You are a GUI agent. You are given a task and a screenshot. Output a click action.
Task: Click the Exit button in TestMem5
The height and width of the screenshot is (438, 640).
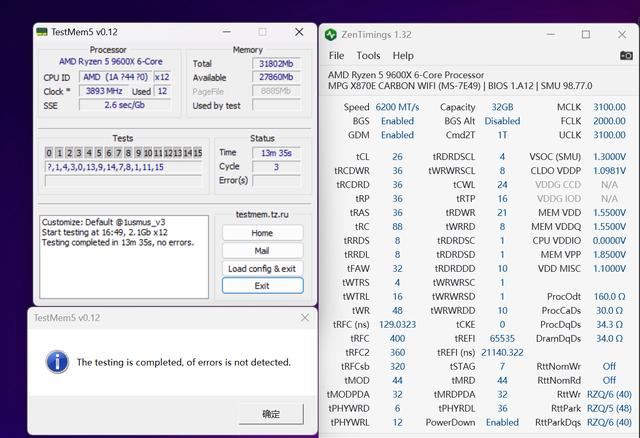[x=262, y=286]
